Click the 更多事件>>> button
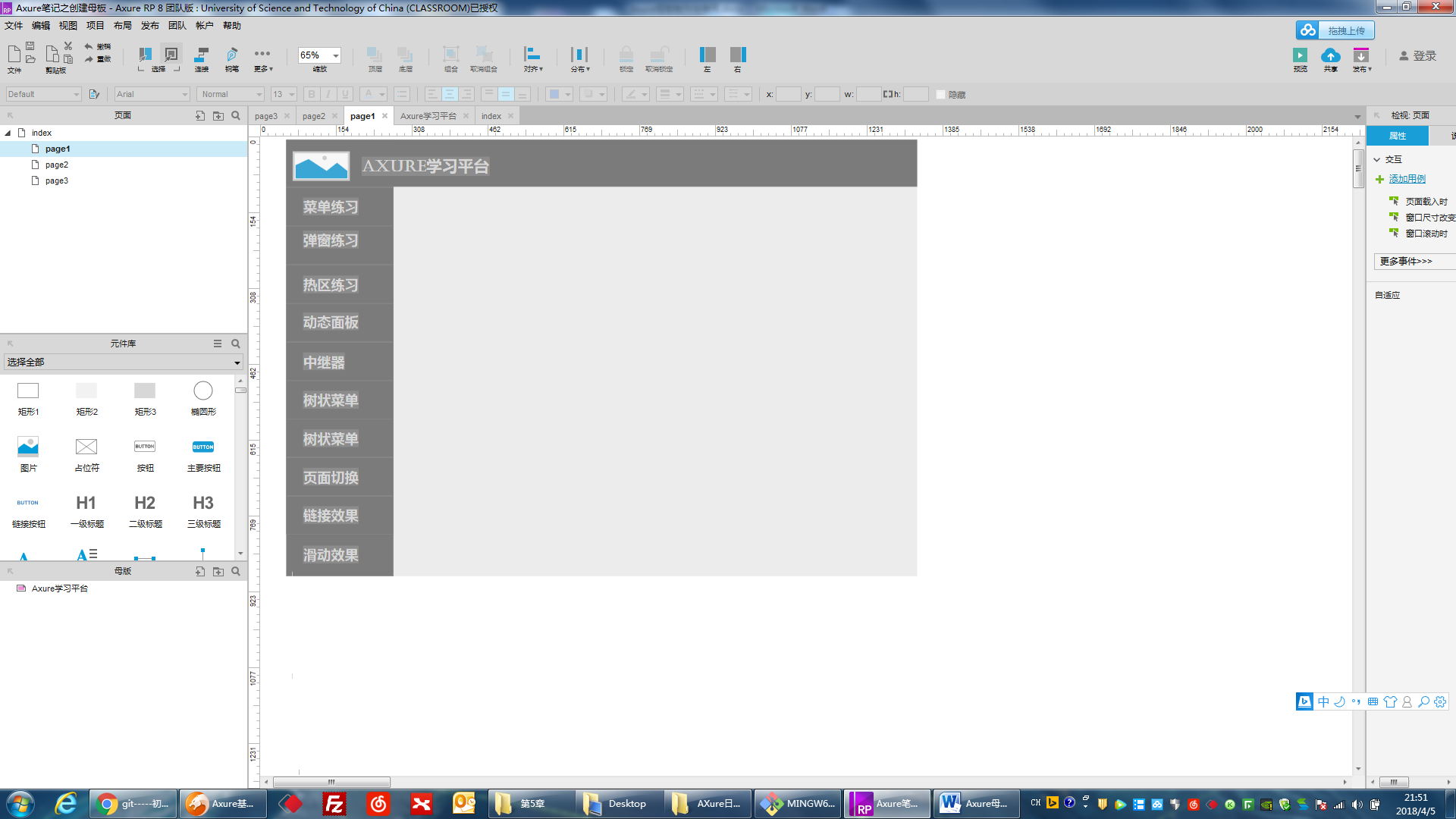 (1407, 261)
